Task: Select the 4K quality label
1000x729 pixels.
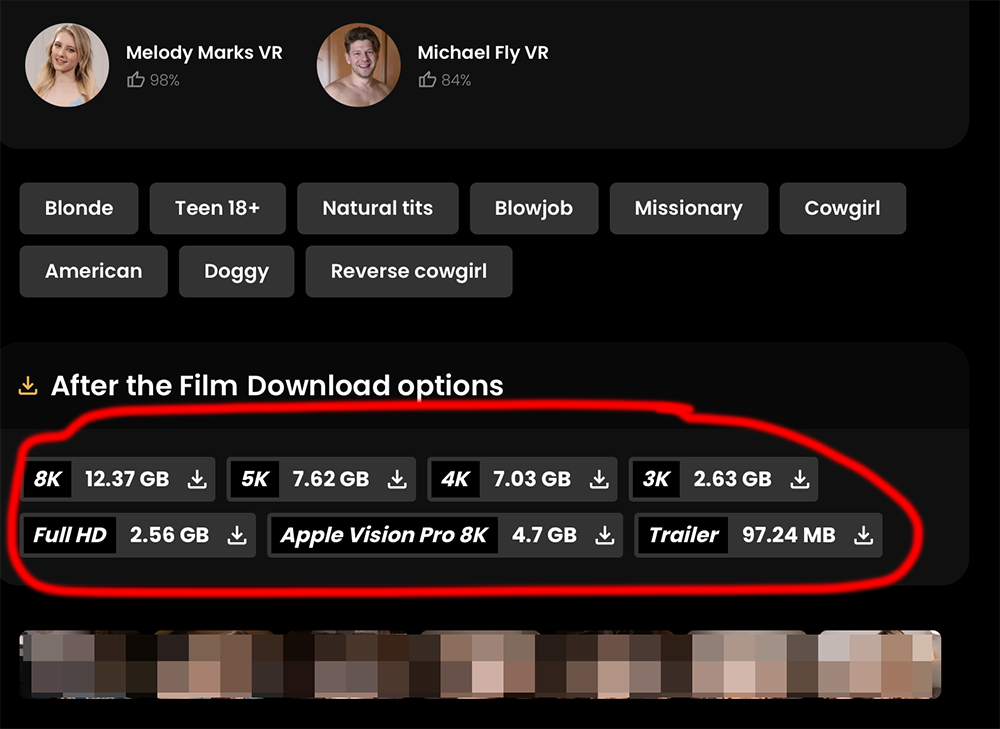Action: [455, 479]
